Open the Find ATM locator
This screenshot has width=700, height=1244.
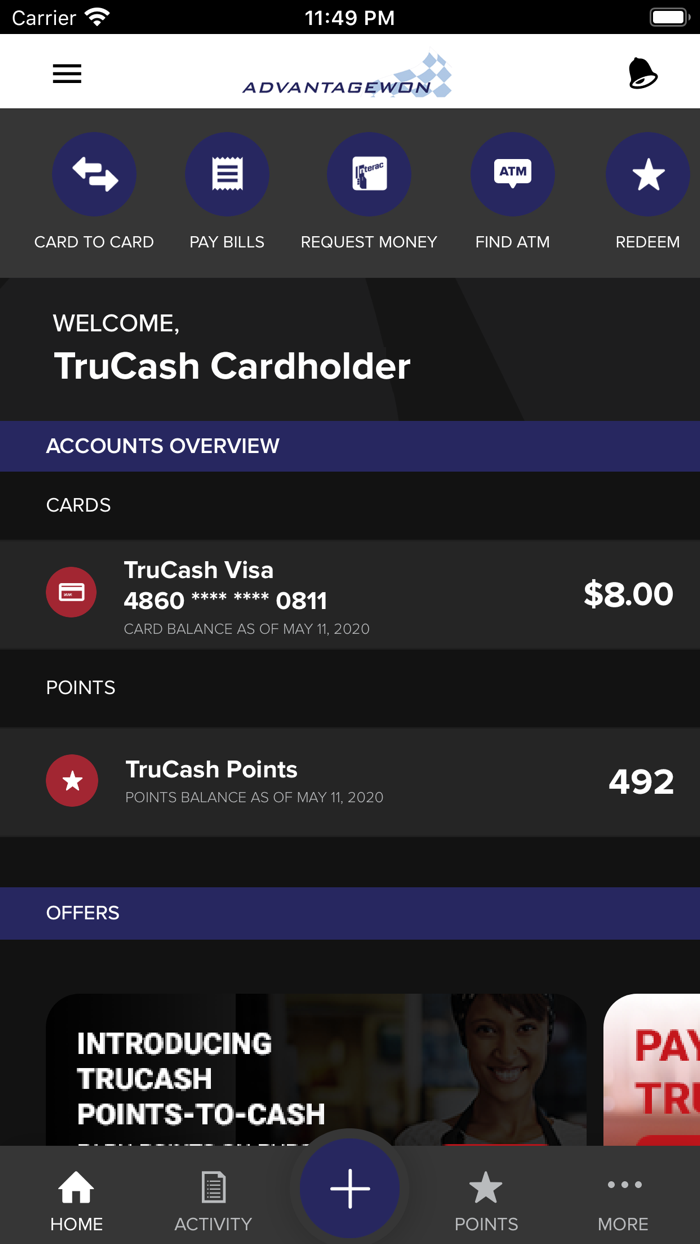512,174
